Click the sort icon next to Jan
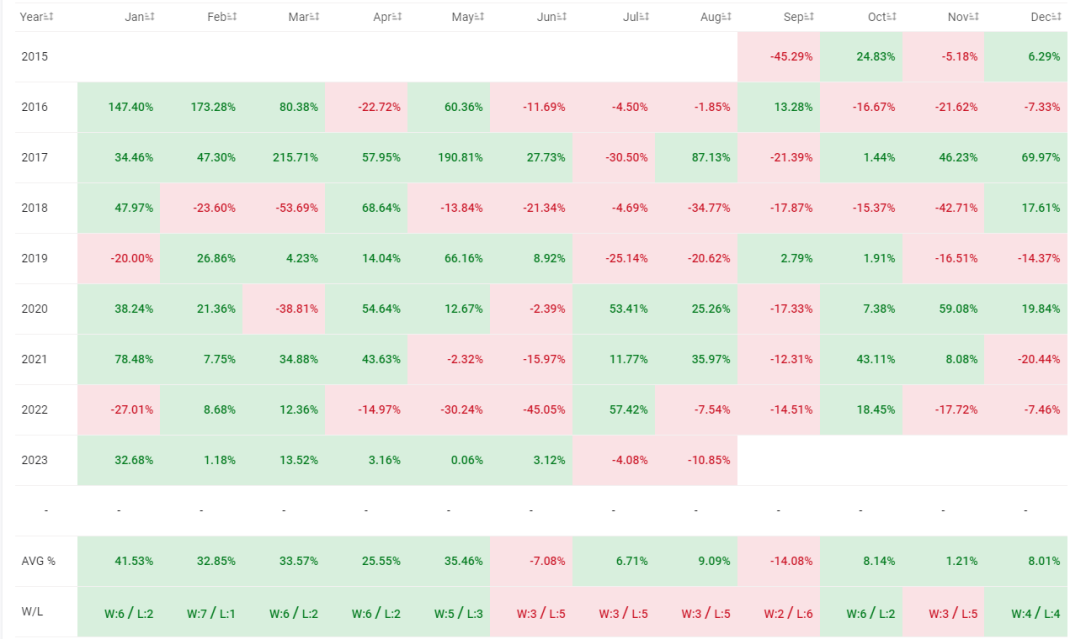This screenshot has height=639, width=1070. point(149,17)
